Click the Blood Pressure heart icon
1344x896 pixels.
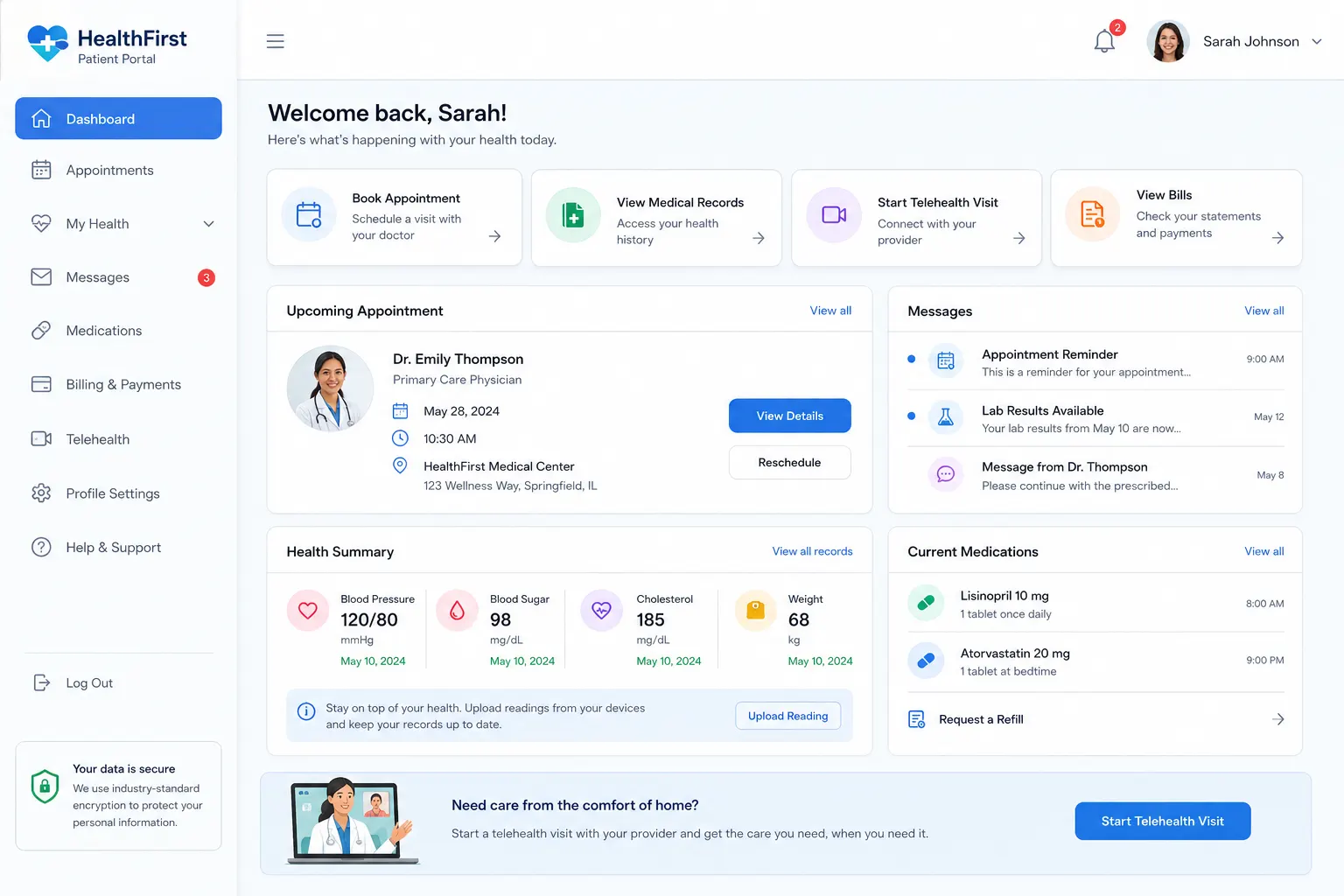click(x=308, y=611)
